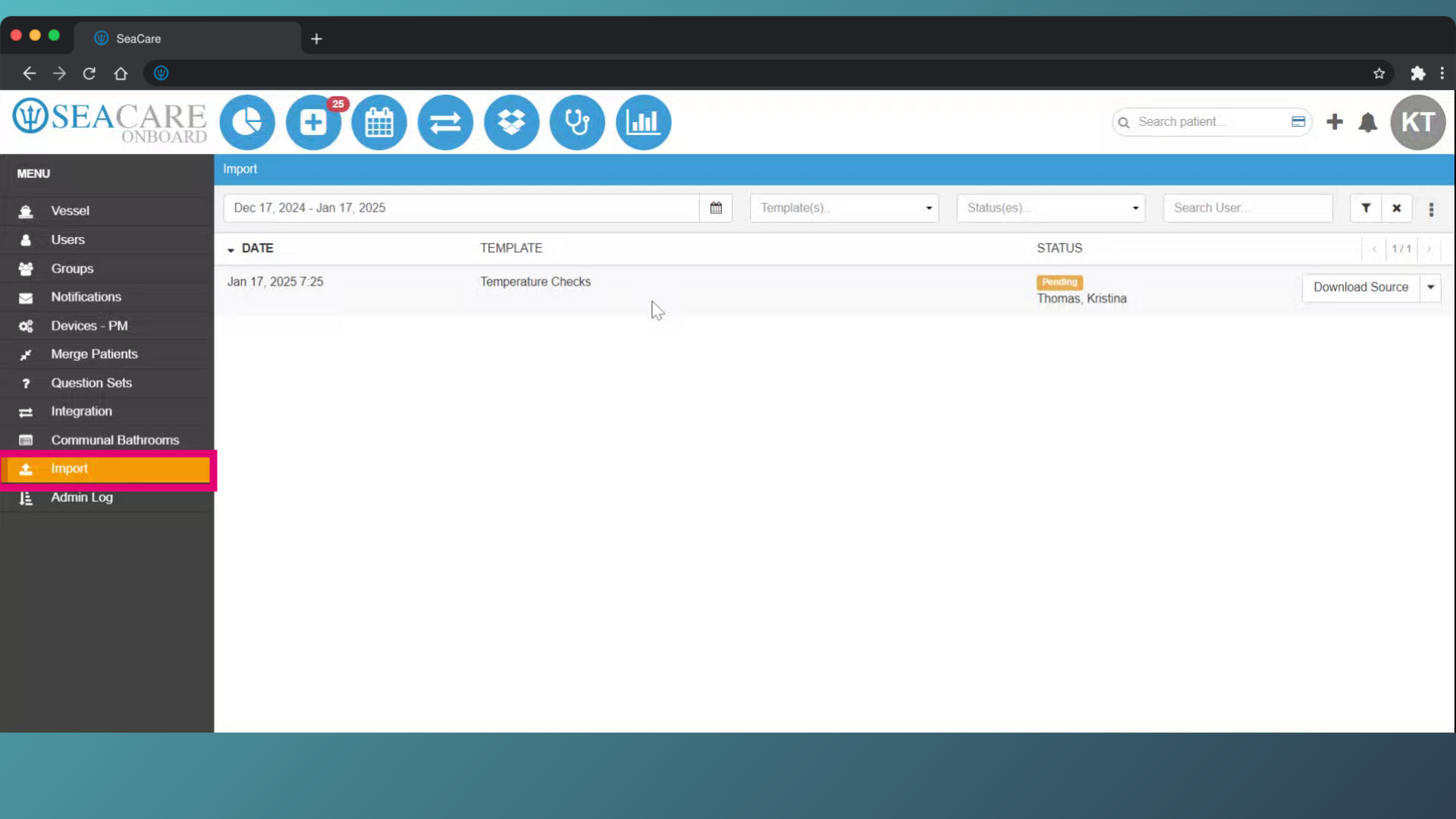Expand the Status(es) dropdown
1456x819 pixels.
pos(1051,208)
